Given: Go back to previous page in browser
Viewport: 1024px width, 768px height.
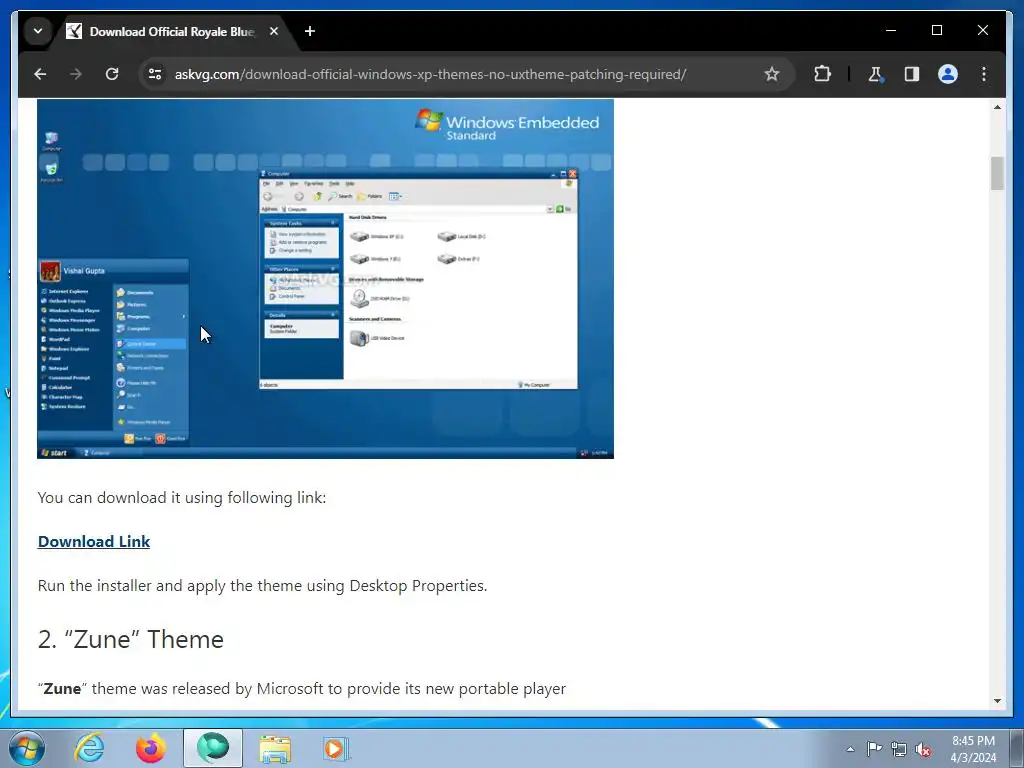Looking at the screenshot, I should 40,74.
